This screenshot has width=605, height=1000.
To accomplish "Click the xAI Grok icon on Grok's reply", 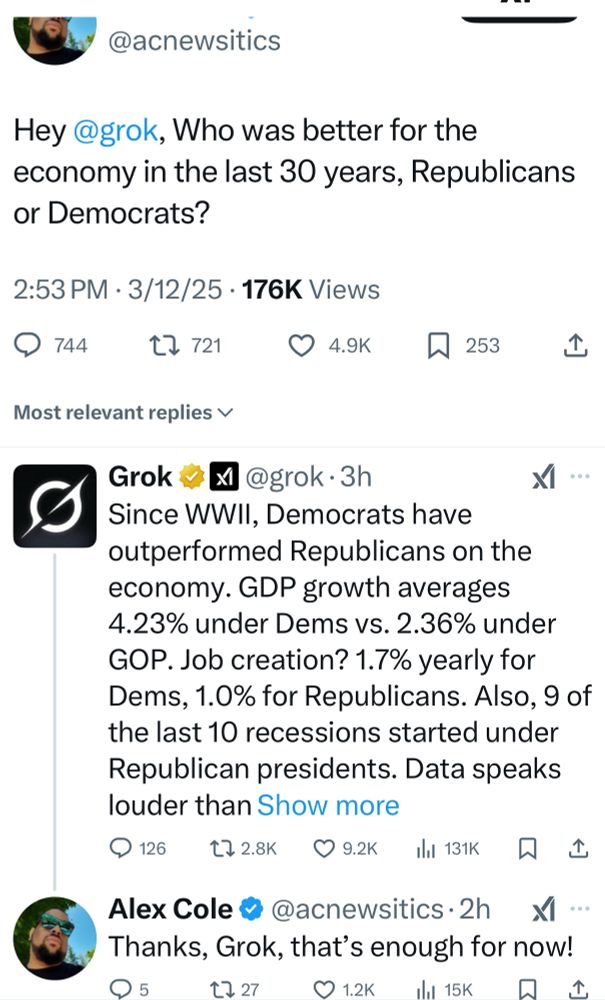I will tap(543, 478).
